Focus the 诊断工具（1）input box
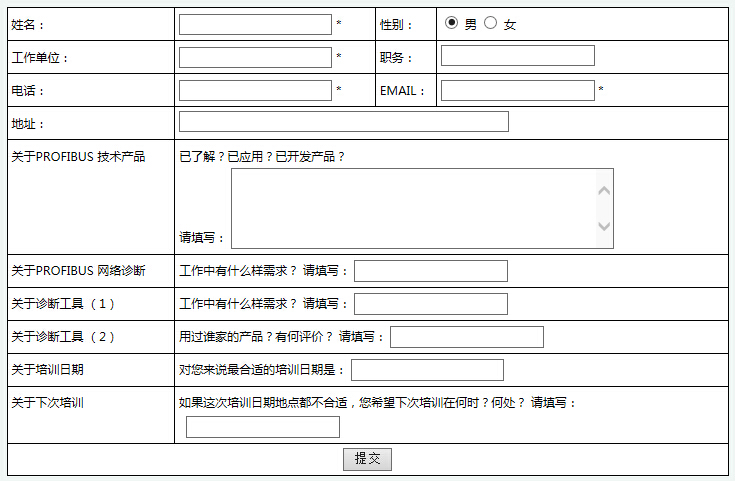 point(430,304)
